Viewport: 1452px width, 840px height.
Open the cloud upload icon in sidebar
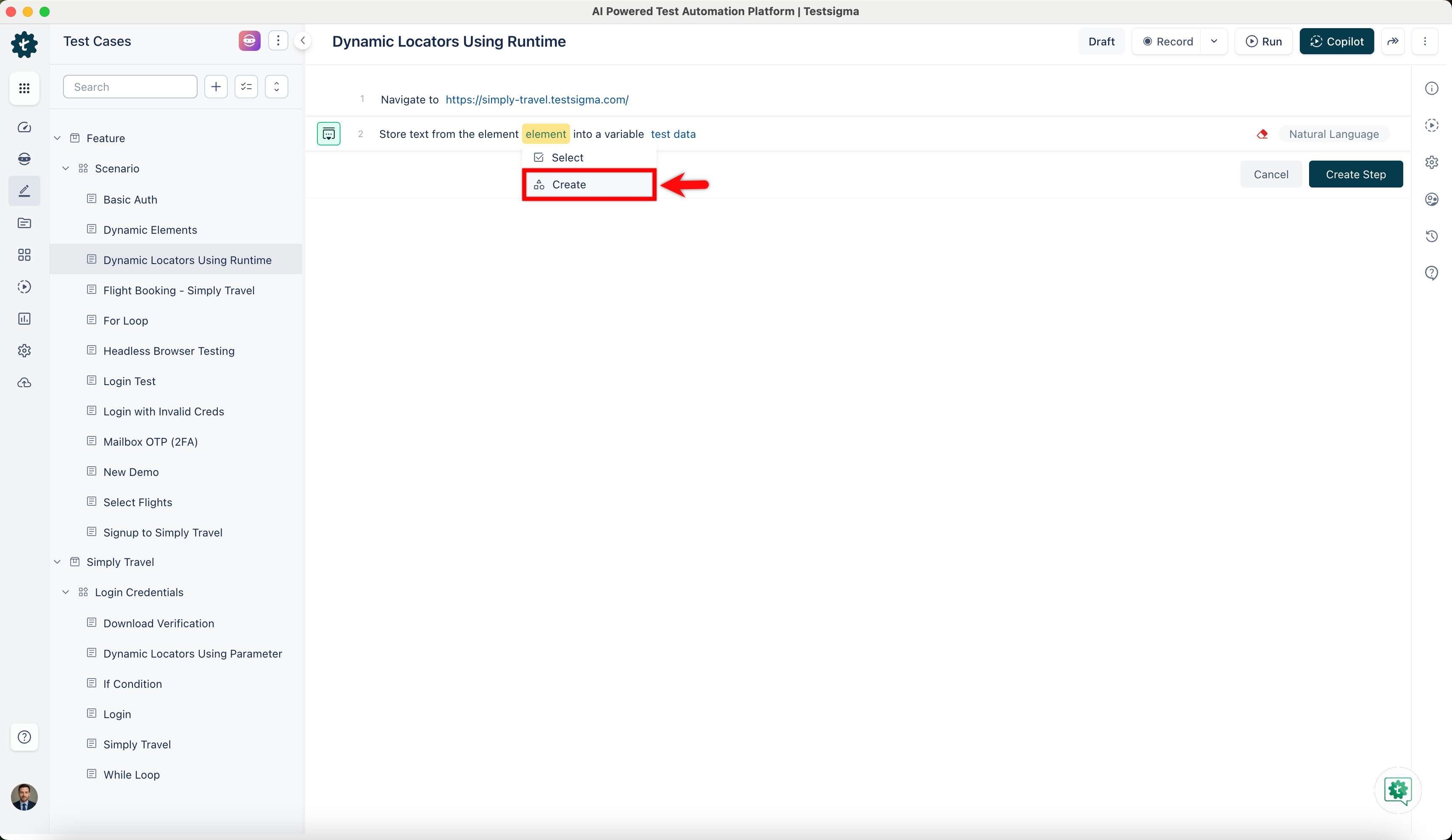tap(24, 383)
